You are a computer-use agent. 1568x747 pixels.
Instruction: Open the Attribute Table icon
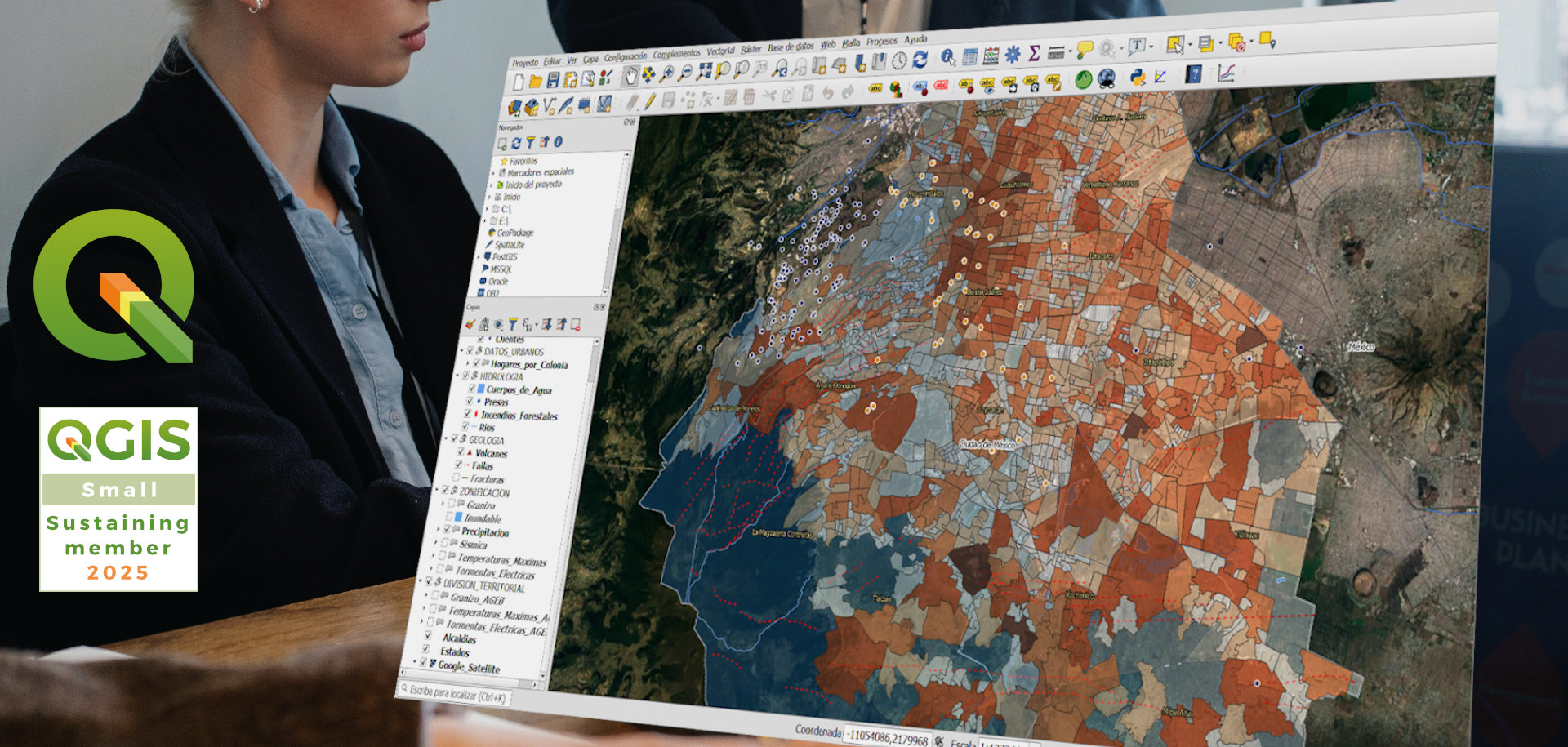click(x=970, y=56)
